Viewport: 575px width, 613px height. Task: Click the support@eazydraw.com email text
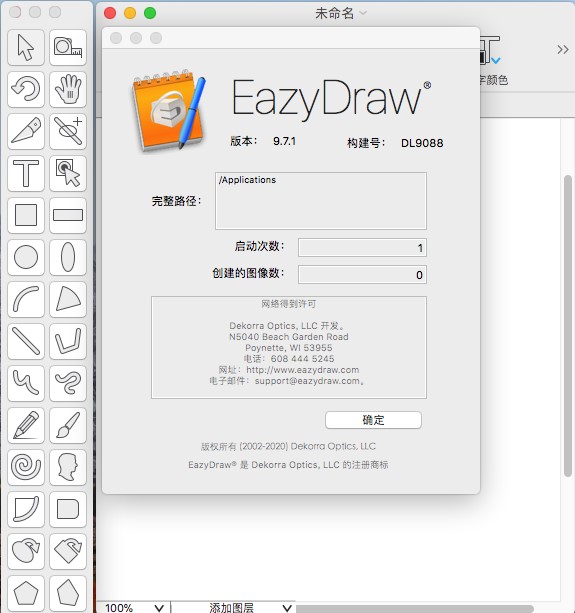307,381
